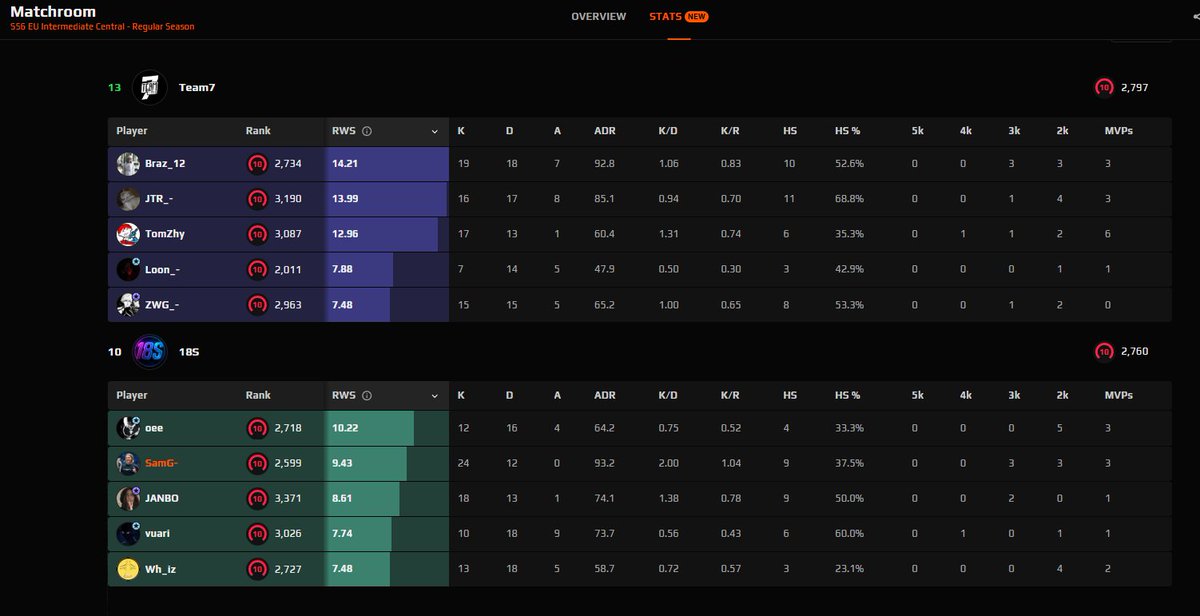Click skill level badge in JTR_- row
Viewport: 1200px width, 616px height.
coord(257,199)
